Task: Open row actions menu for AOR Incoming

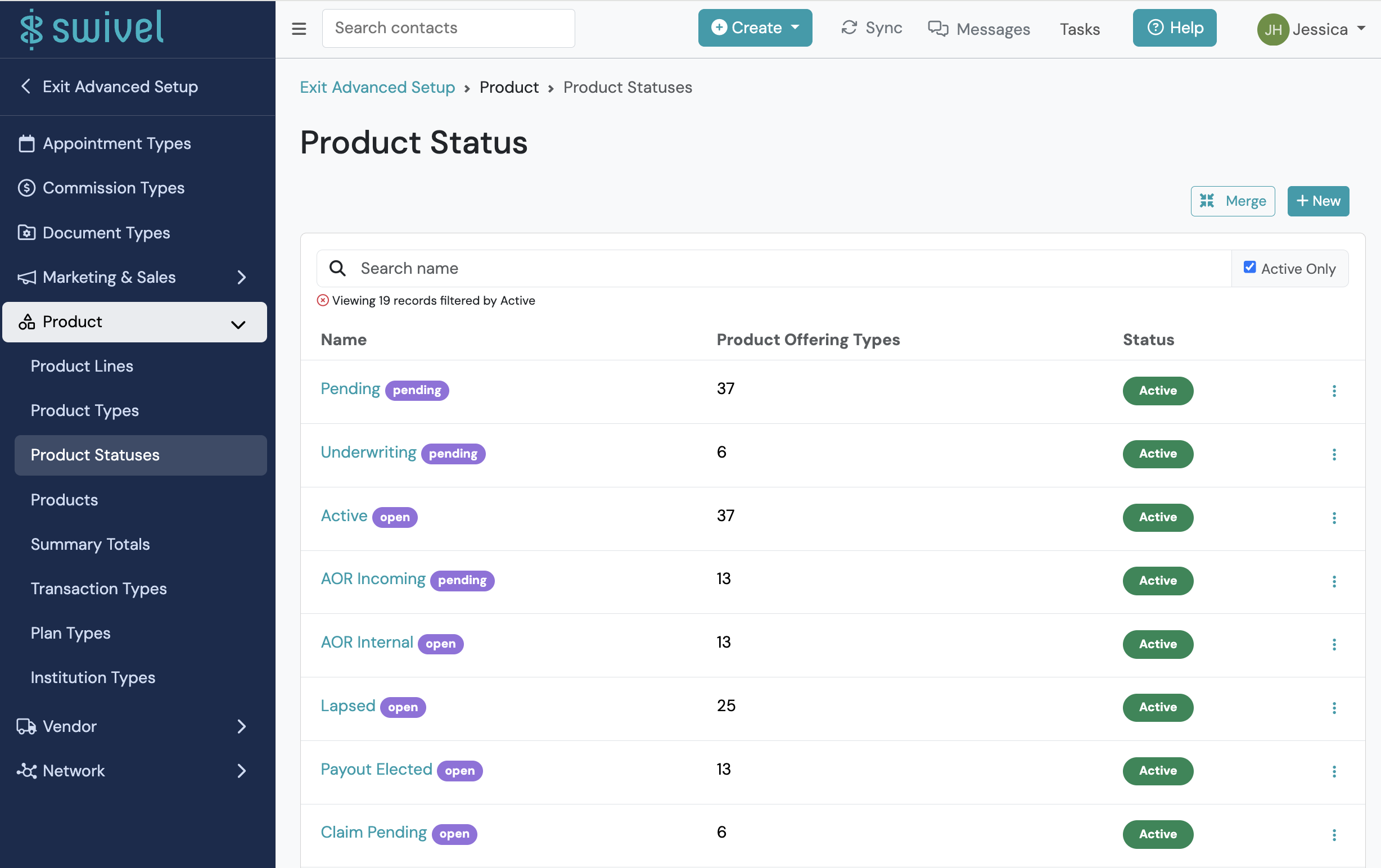Action: point(1334,581)
